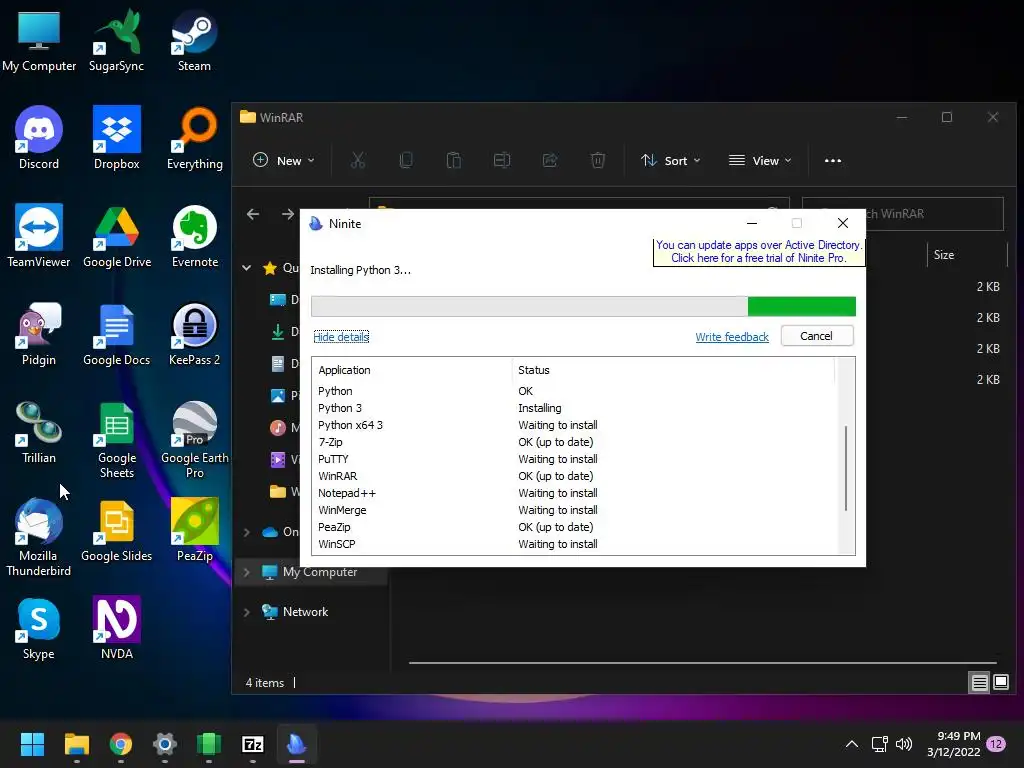Screen dimensions: 1024x768
Task: Open the Trillian desktop icon
Action: pyautogui.click(x=39, y=432)
